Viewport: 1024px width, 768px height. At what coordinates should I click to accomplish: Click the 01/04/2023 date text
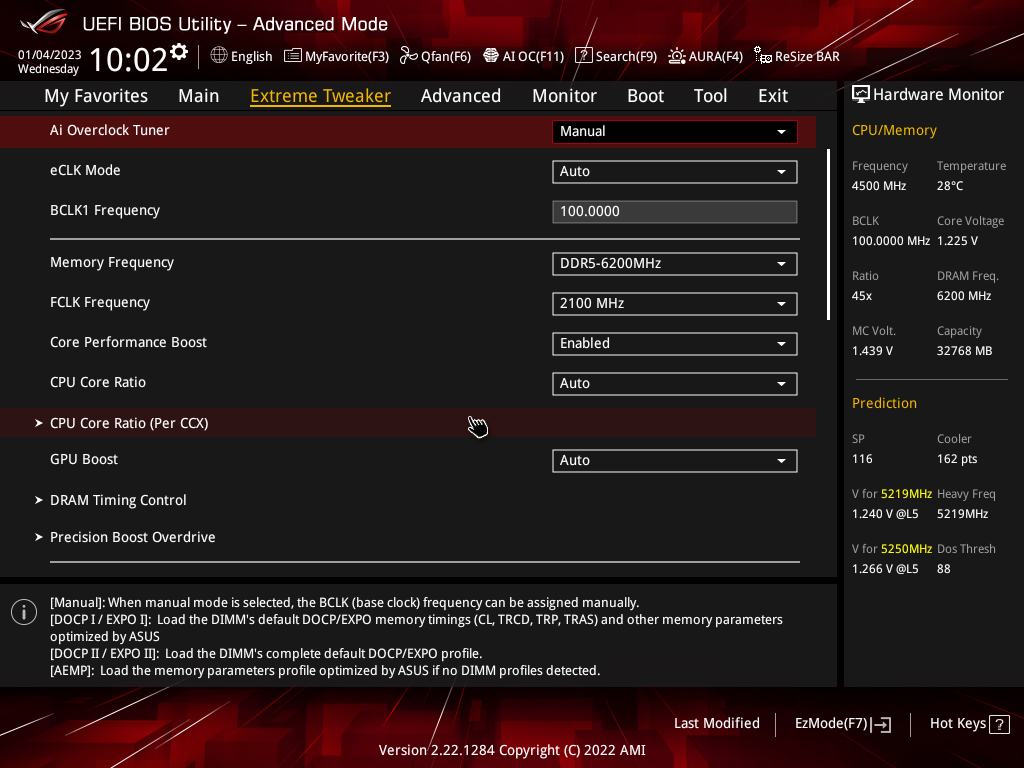point(50,55)
